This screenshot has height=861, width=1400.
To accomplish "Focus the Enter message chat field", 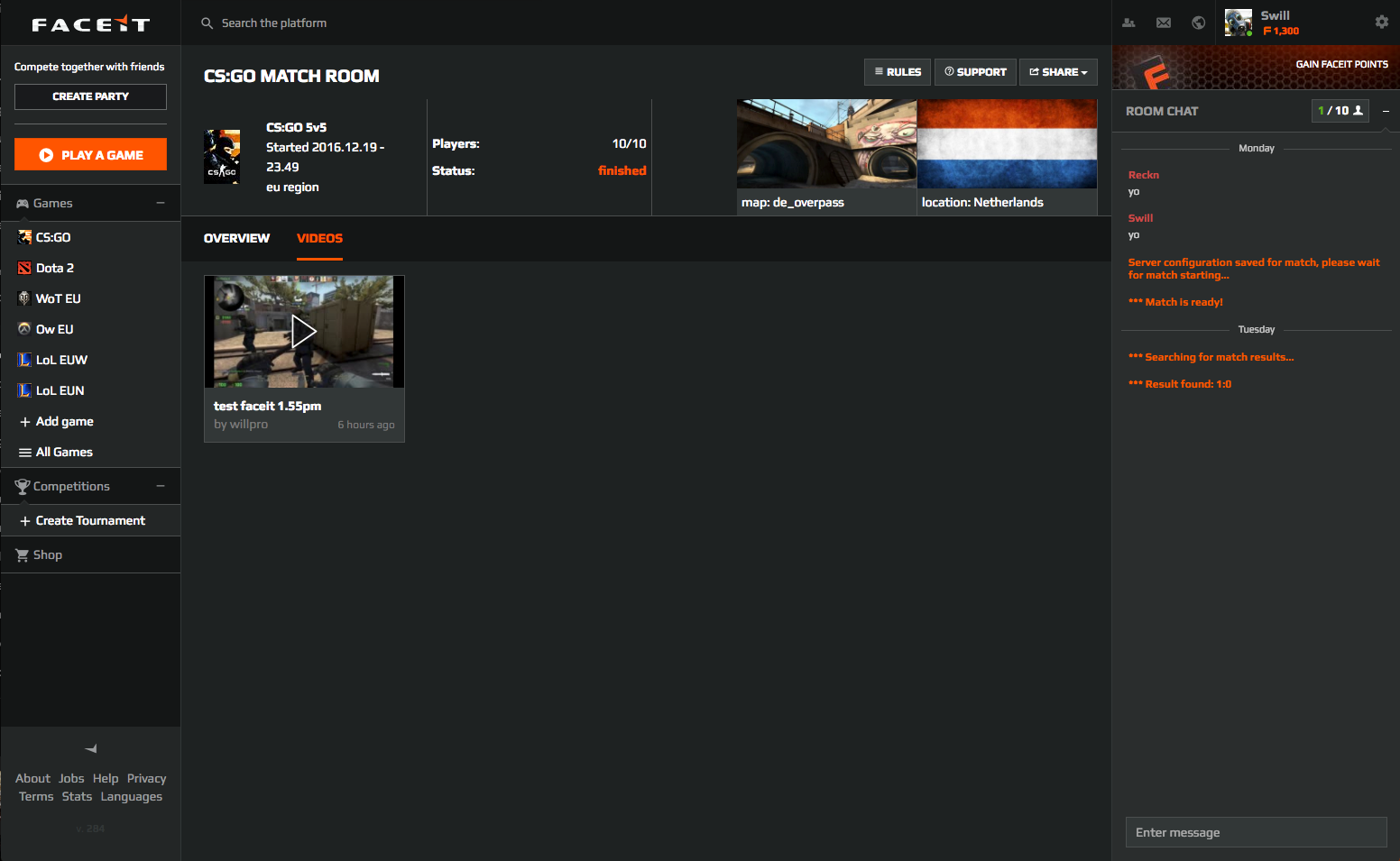I will coord(1256,832).
